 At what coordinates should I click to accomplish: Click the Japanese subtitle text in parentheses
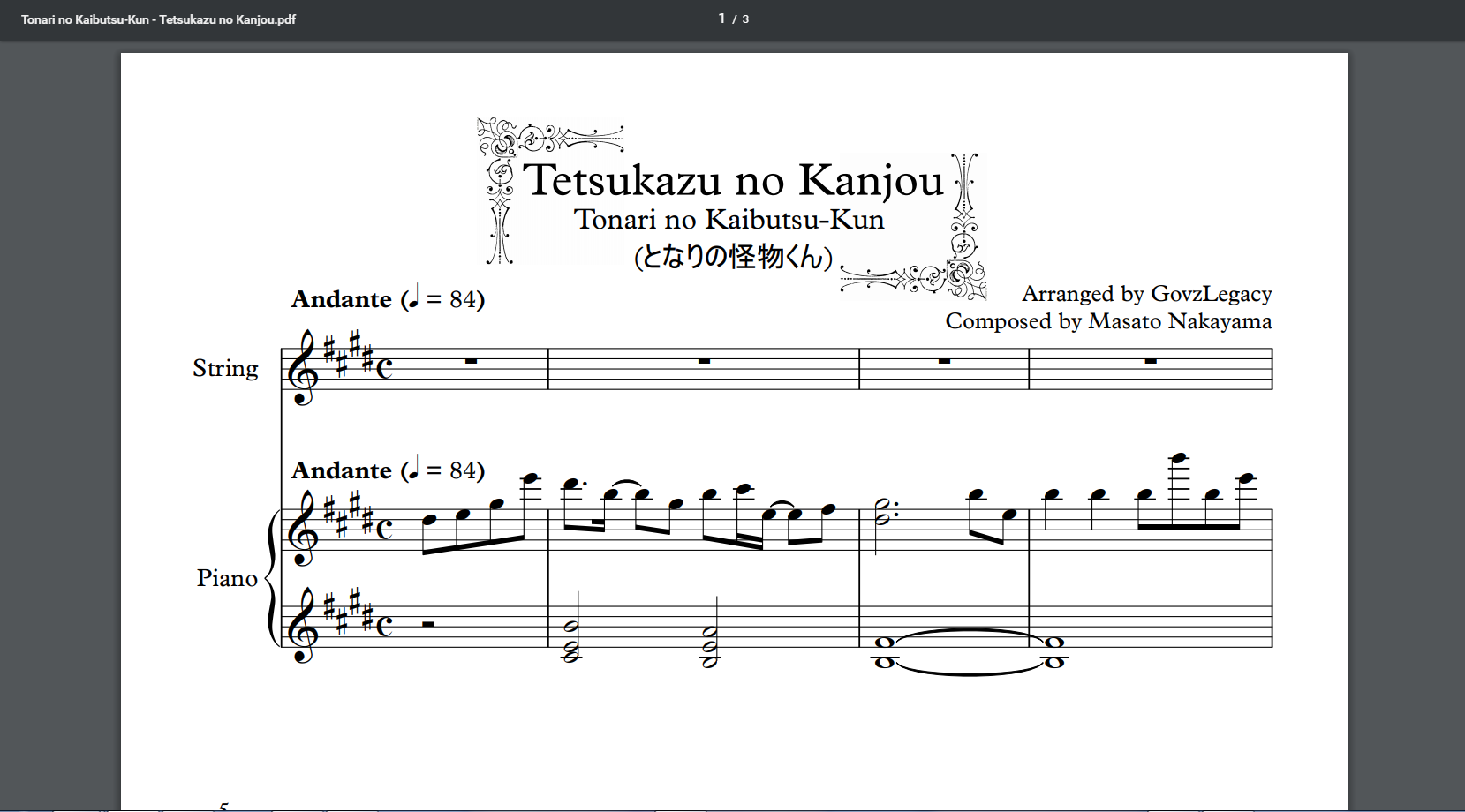click(x=733, y=257)
